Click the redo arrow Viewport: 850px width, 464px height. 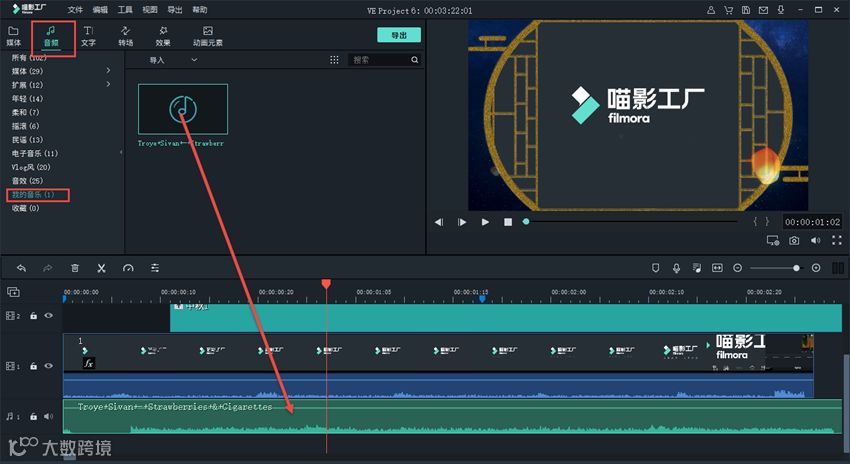pyautogui.click(x=48, y=268)
